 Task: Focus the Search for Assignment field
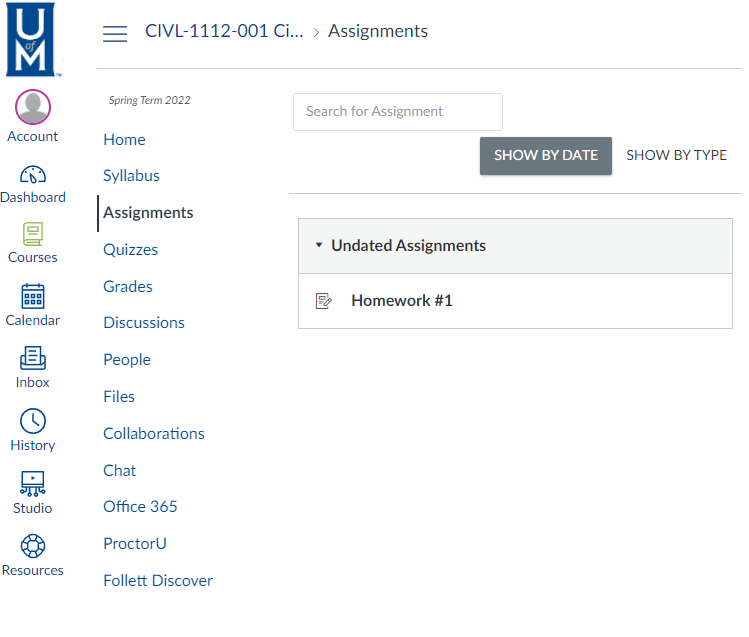(x=397, y=111)
